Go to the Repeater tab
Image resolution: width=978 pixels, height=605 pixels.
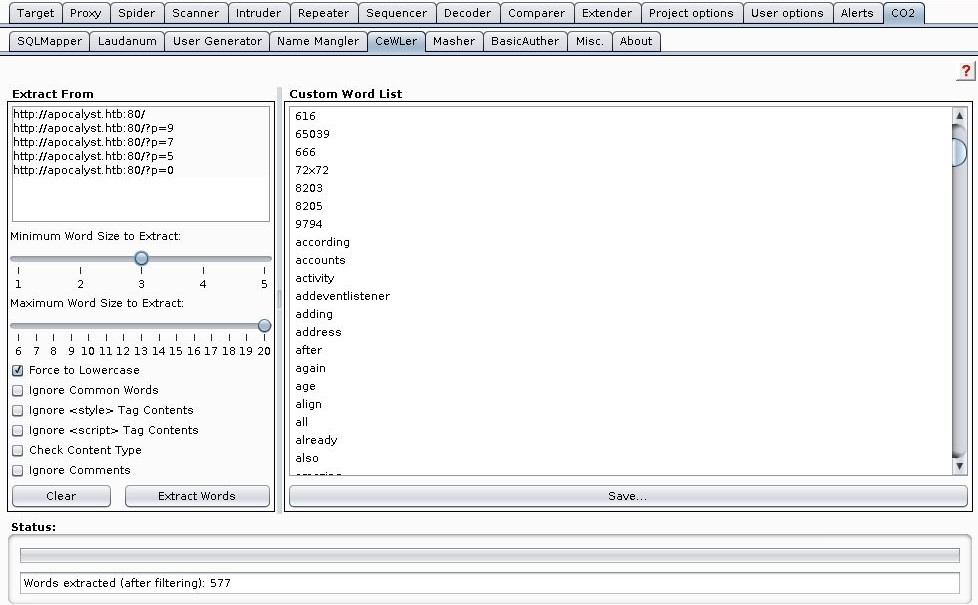pos(323,13)
